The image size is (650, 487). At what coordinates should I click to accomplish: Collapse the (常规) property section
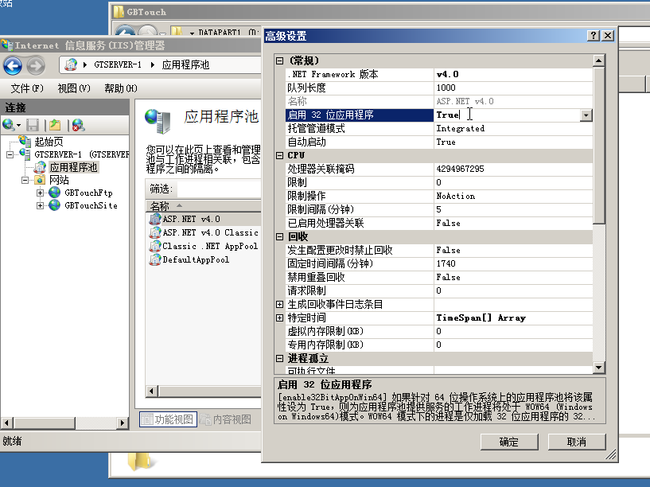pyautogui.click(x=280, y=61)
